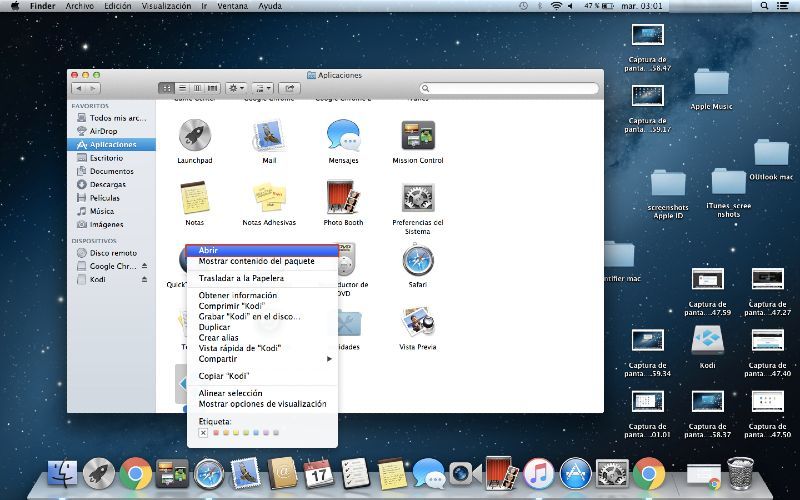Eject Google Chrome disk in sidebar
The width and height of the screenshot is (800, 500).
144,266
